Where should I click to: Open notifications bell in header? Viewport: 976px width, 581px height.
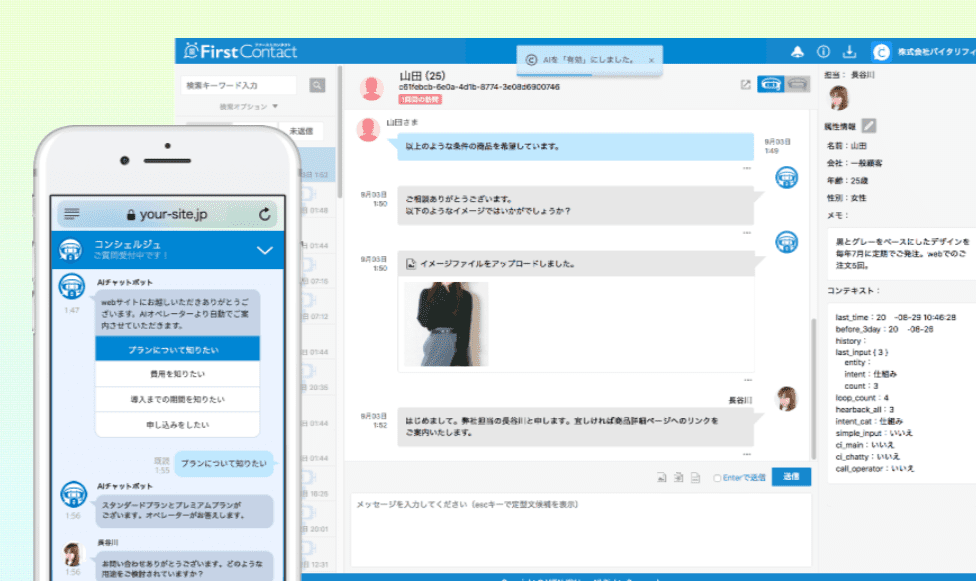click(x=797, y=52)
